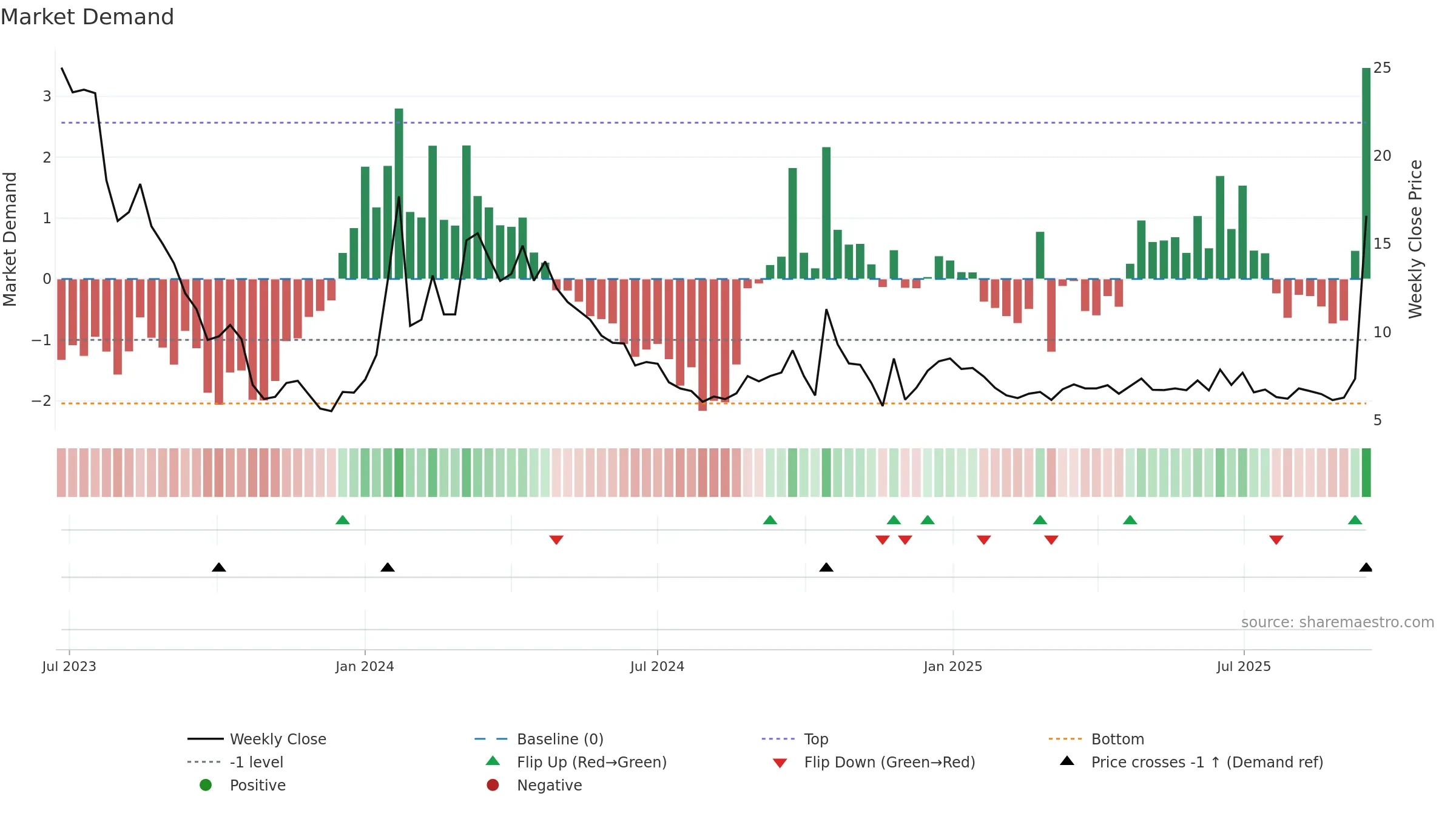Click the '25' right axis tick label
This screenshot has height=819, width=1456.
(1382, 68)
